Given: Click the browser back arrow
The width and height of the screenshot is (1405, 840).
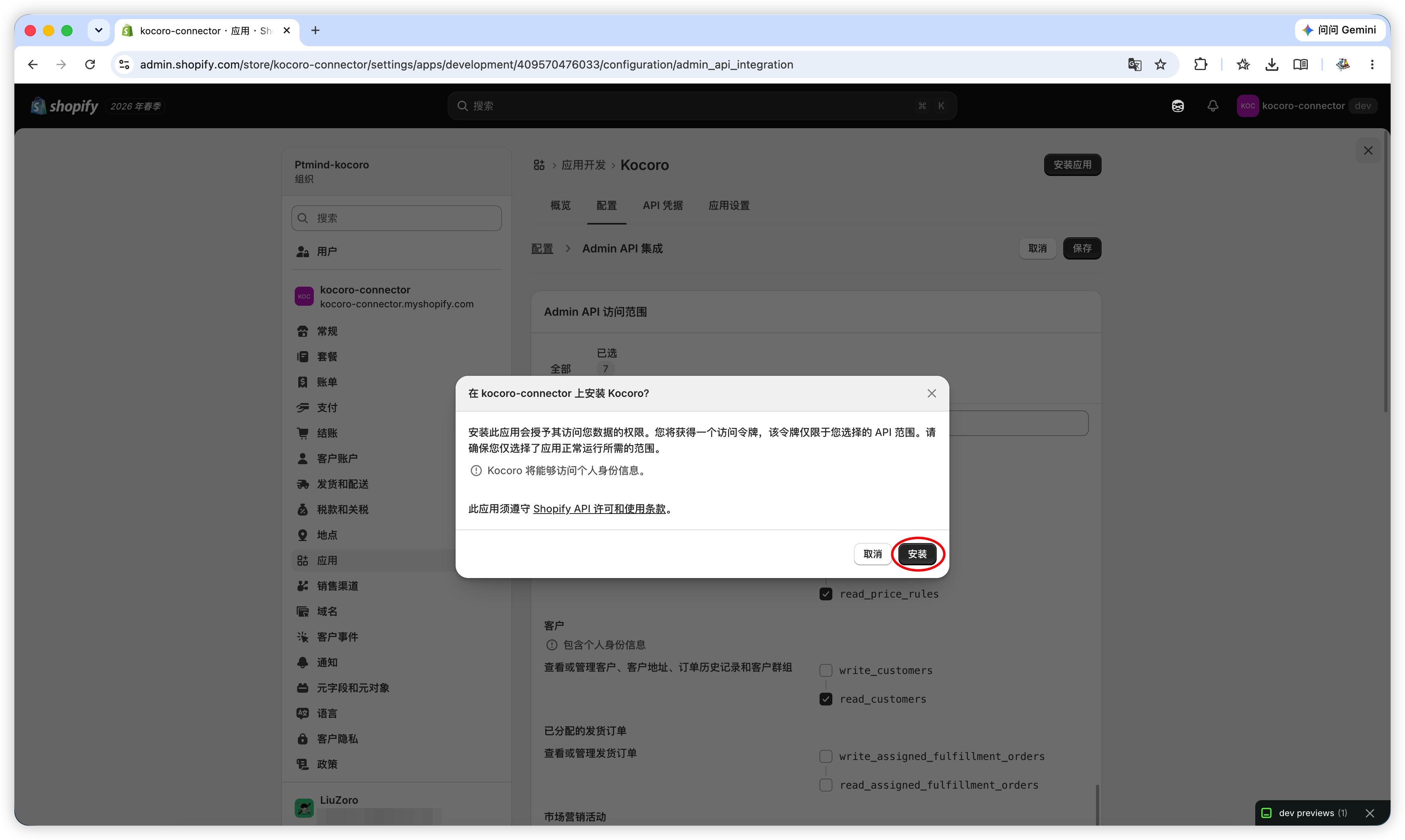Looking at the screenshot, I should [33, 64].
